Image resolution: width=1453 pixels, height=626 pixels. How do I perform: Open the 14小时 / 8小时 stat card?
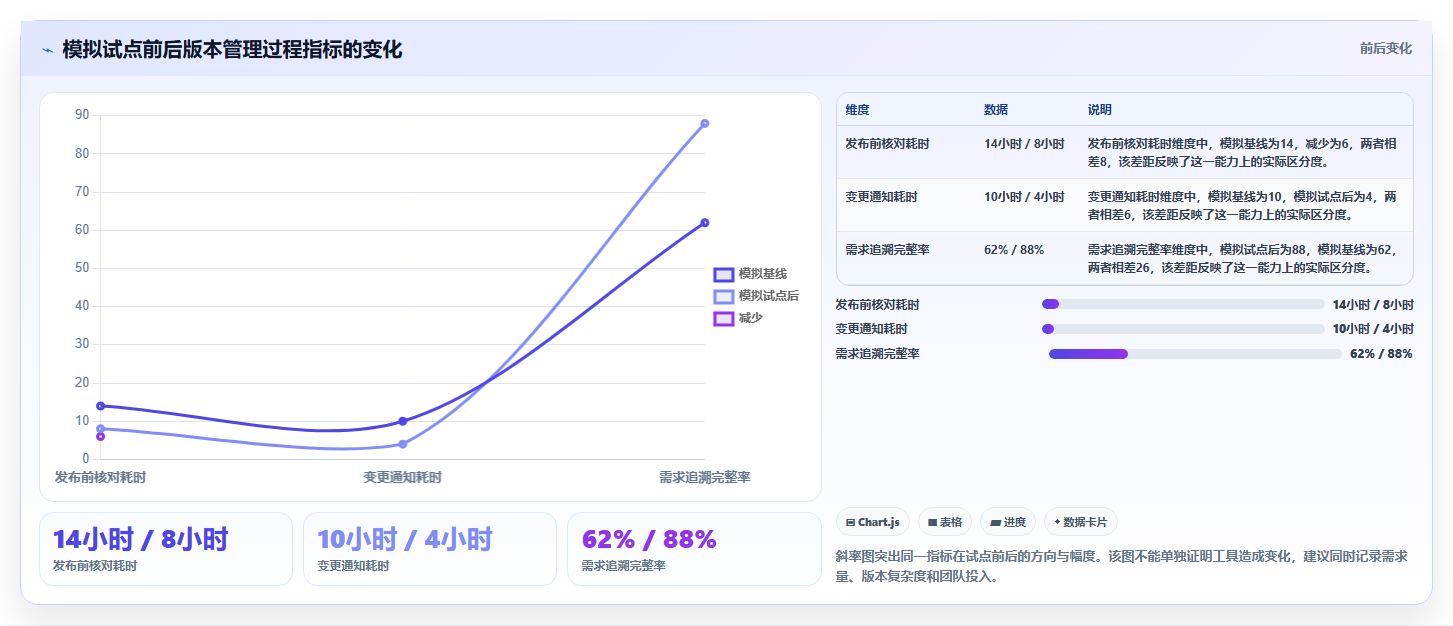[166, 549]
